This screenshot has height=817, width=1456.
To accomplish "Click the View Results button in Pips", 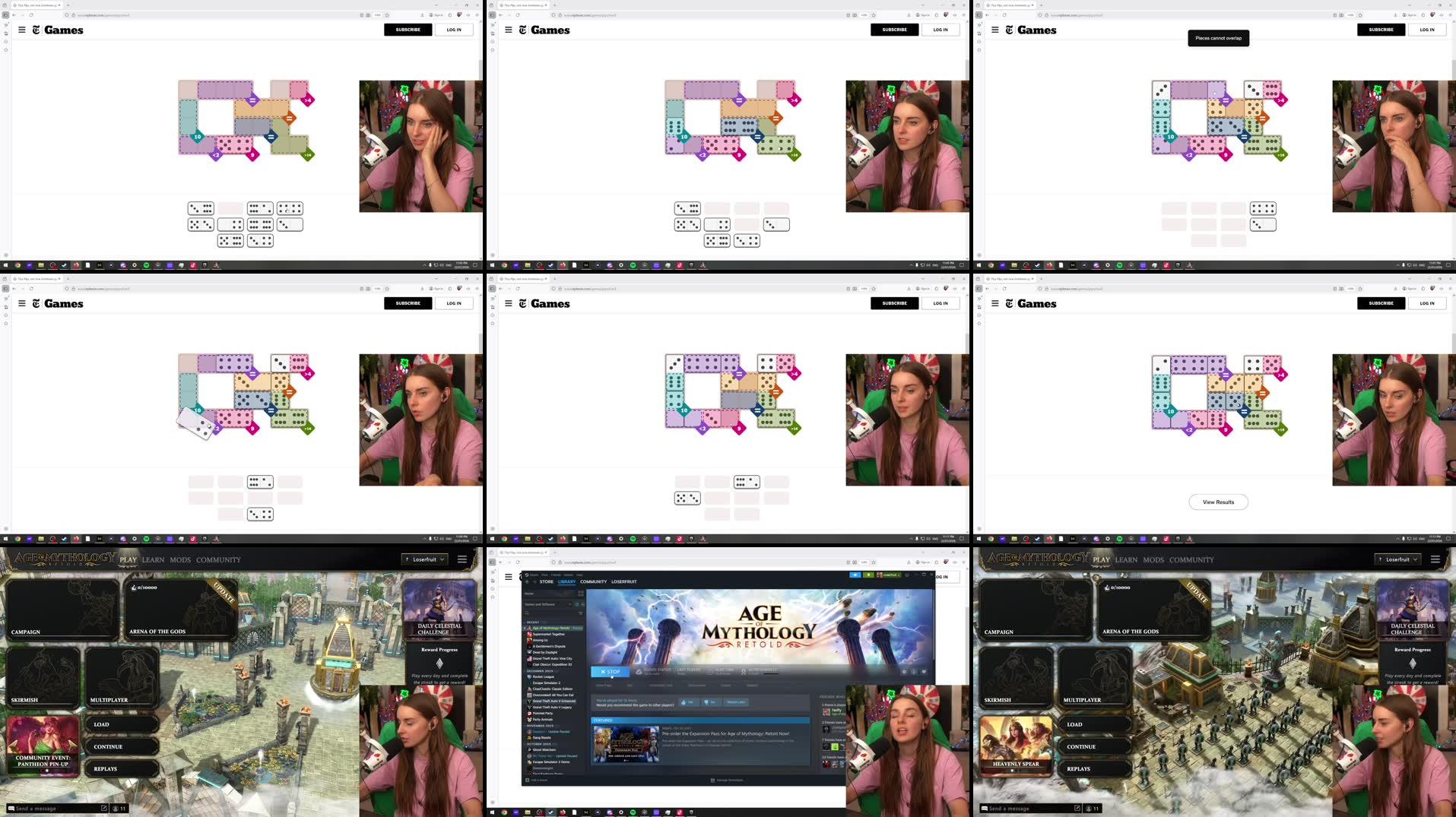I will tap(1217, 502).
